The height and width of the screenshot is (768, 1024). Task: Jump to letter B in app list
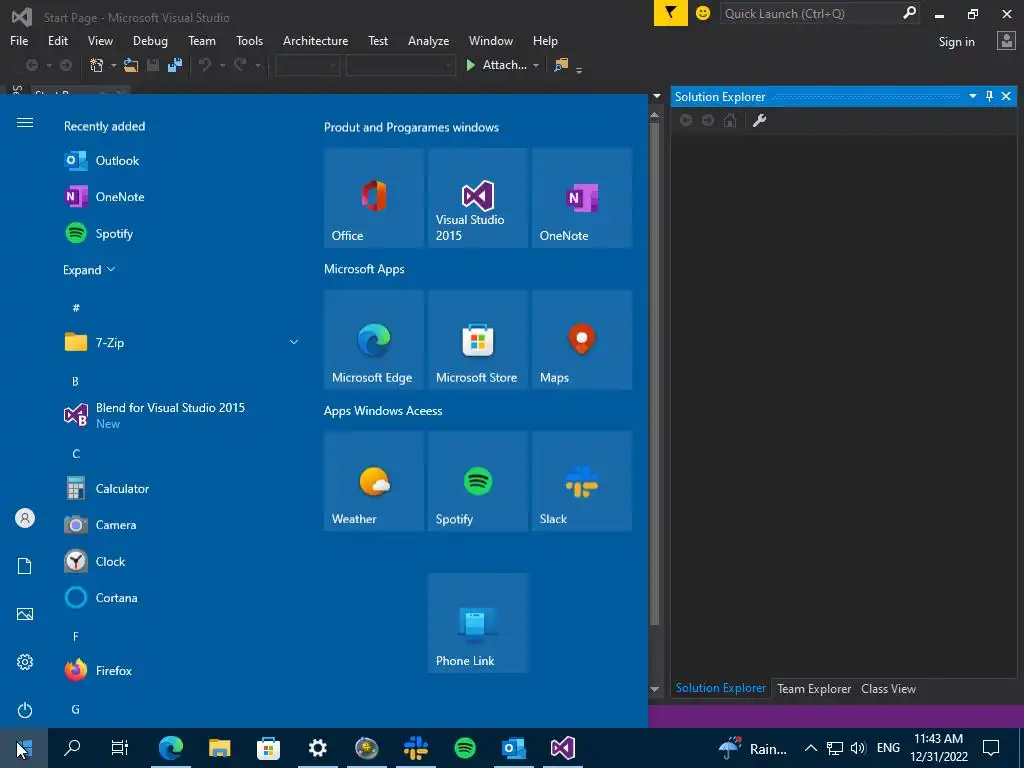[x=75, y=381]
